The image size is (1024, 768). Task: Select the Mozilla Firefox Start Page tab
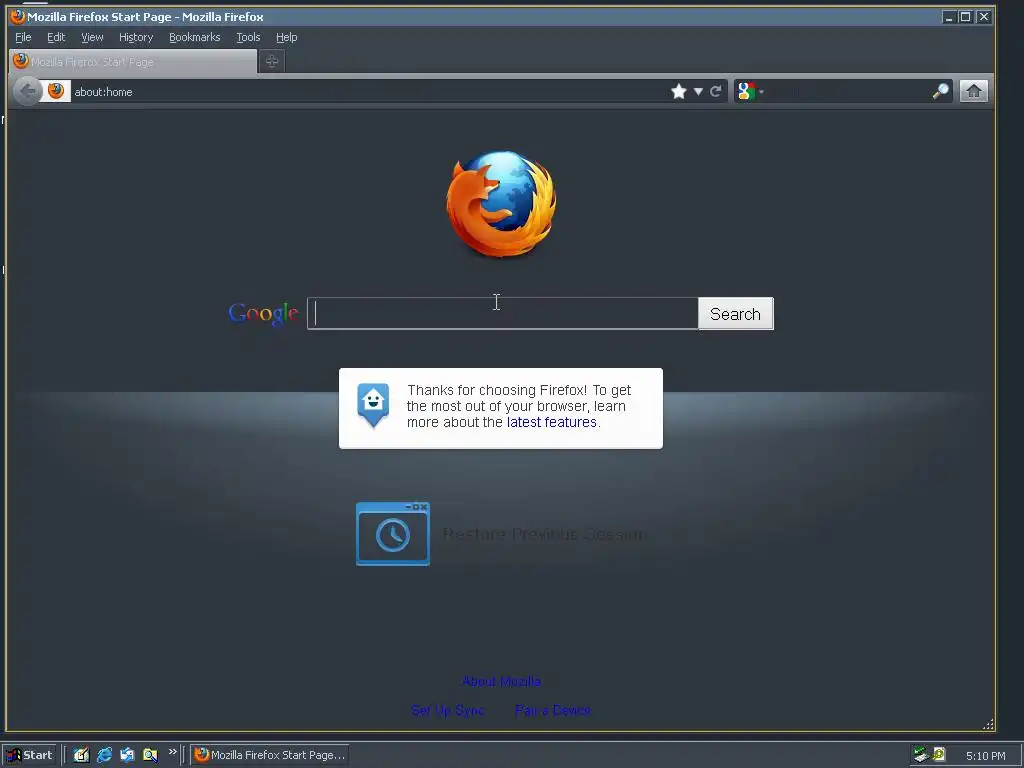pyautogui.click(x=133, y=61)
